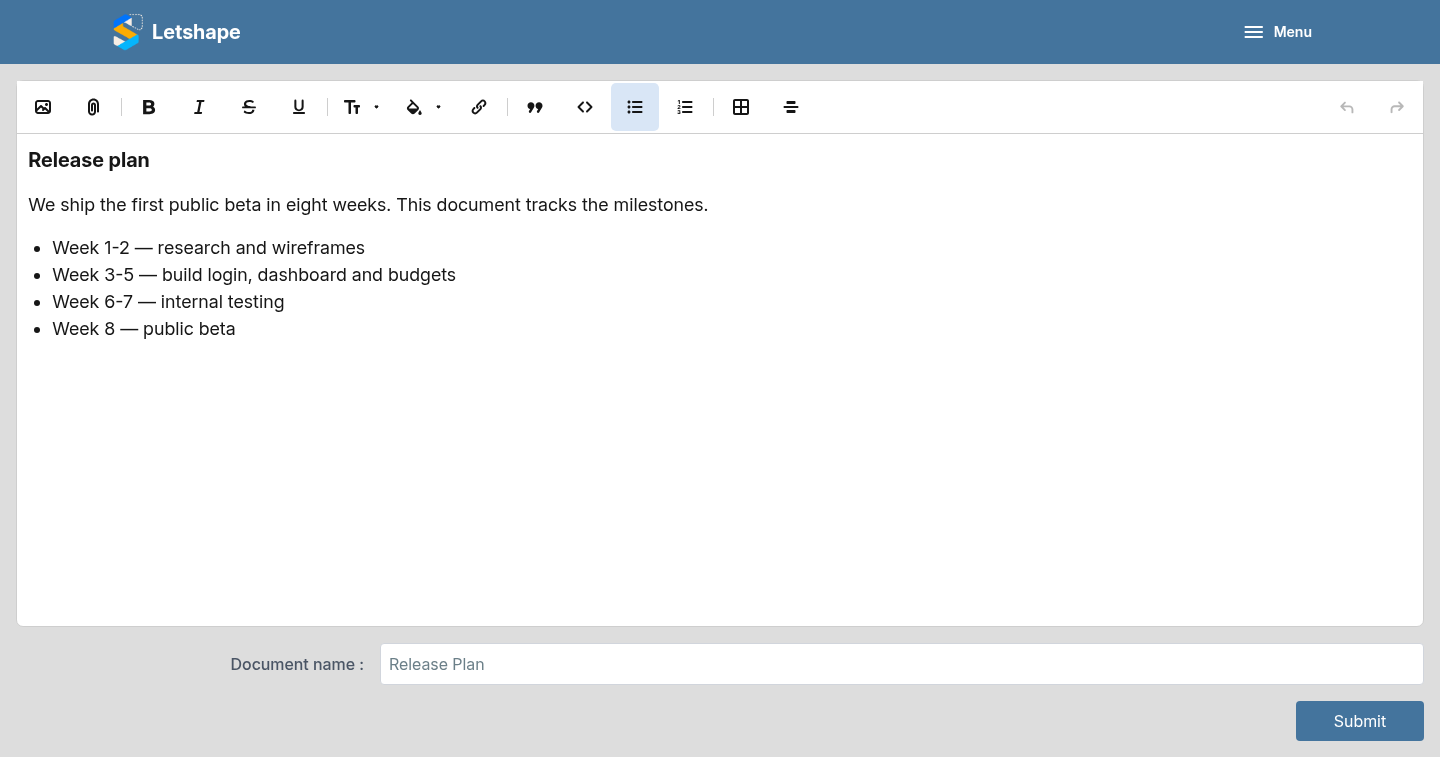Open the fill color dropdown
The width and height of the screenshot is (1440, 757).
[423, 107]
